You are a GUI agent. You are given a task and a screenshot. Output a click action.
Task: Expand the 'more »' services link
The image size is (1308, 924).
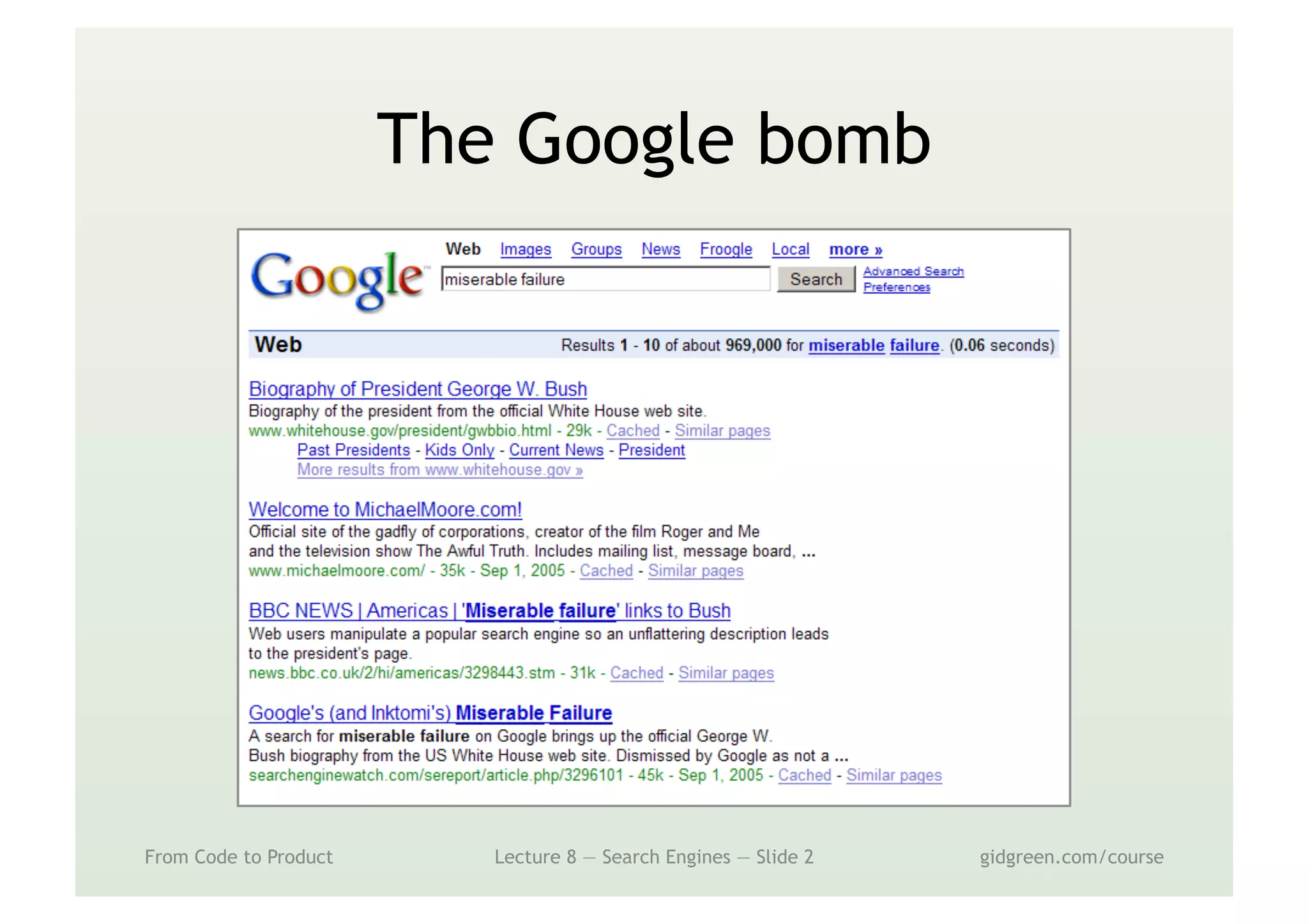click(x=855, y=250)
